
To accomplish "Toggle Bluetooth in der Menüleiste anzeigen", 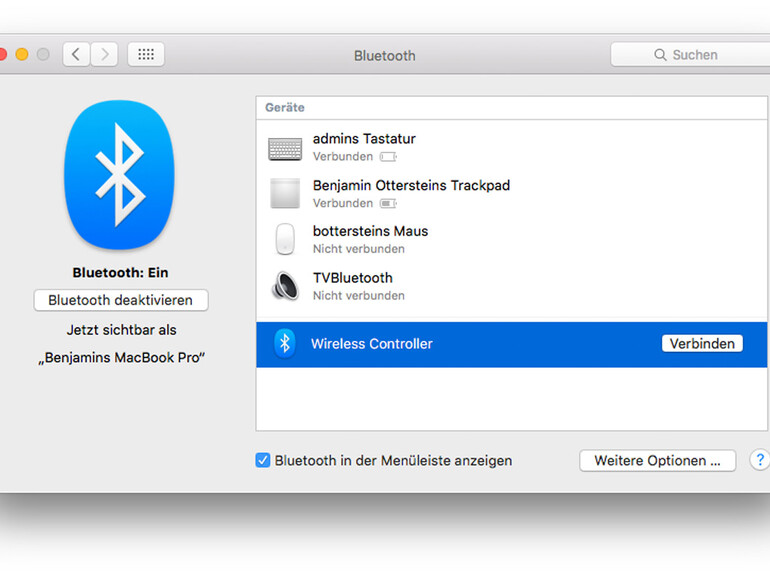I will pos(263,460).
